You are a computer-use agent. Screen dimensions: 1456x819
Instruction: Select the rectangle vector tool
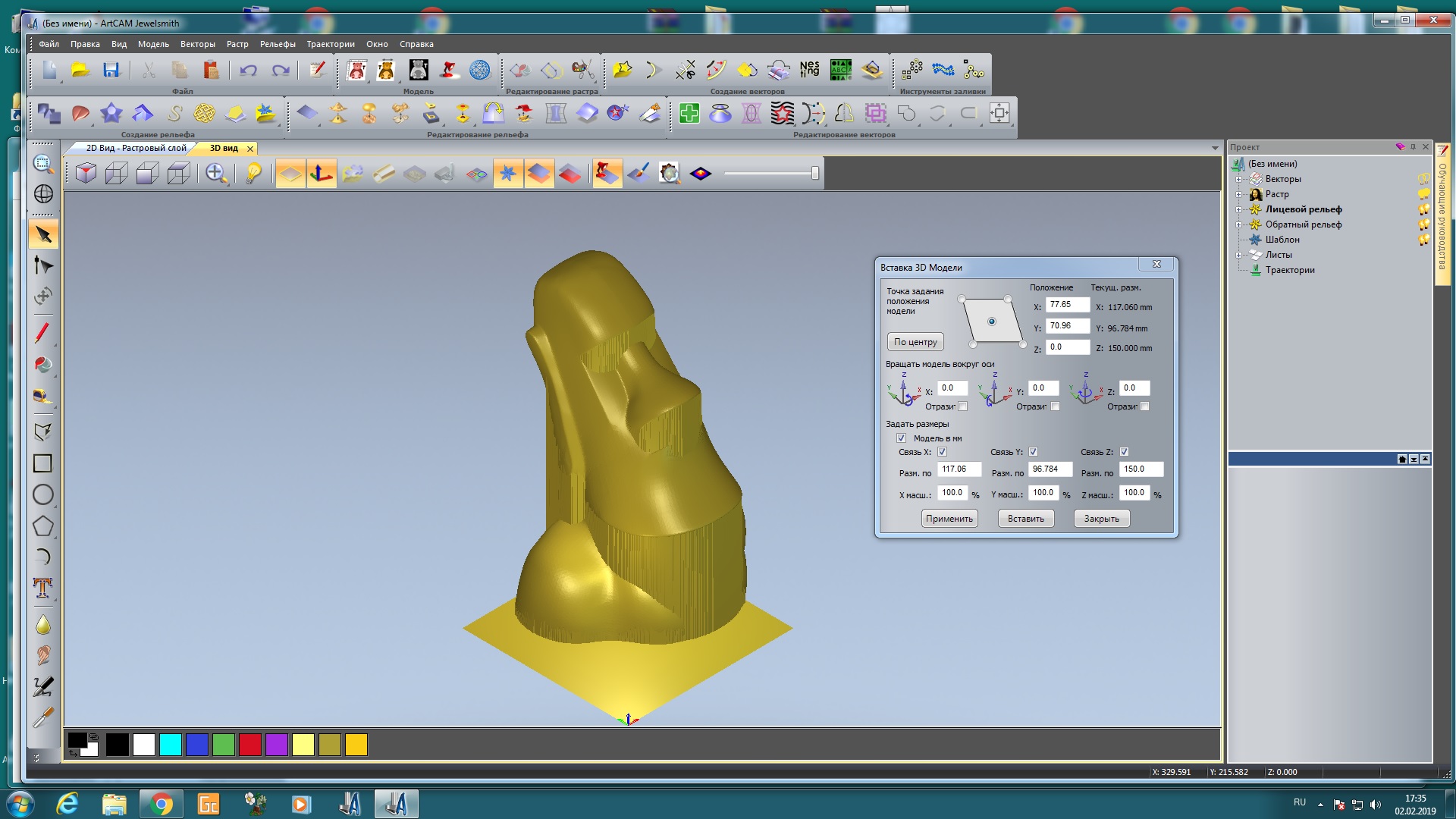click(x=42, y=463)
